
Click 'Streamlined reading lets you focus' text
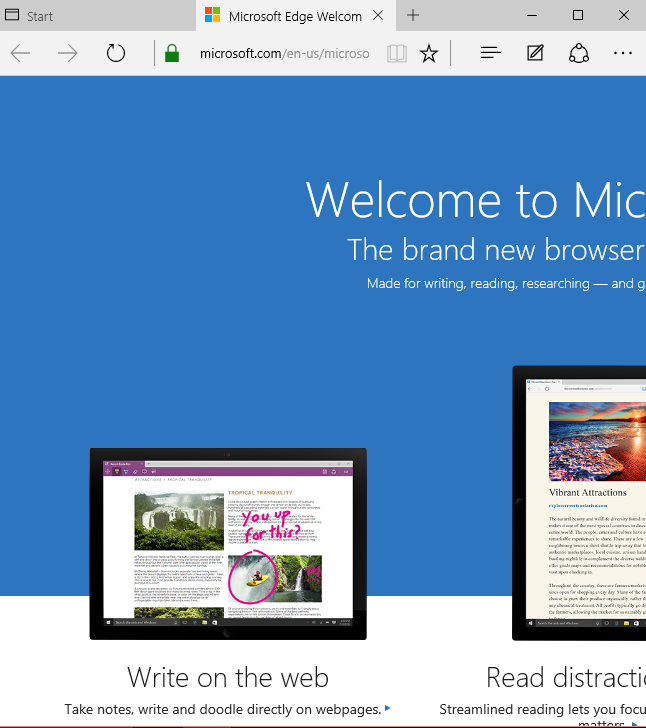tap(542, 709)
